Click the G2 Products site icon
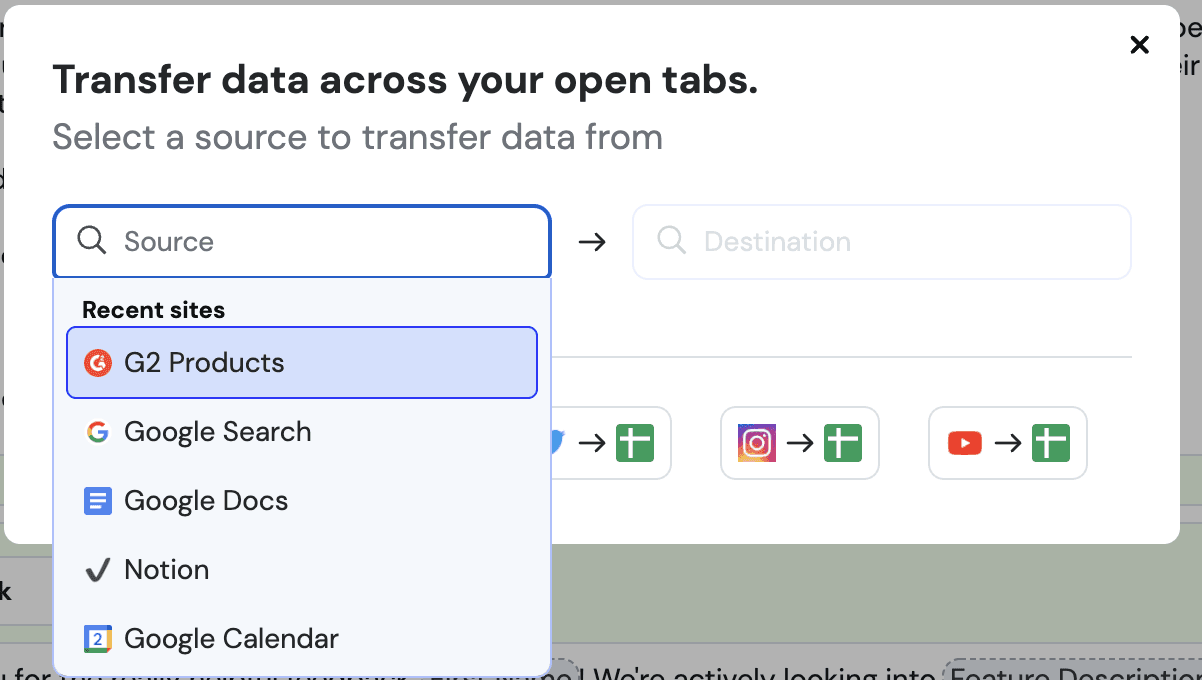 click(96, 363)
